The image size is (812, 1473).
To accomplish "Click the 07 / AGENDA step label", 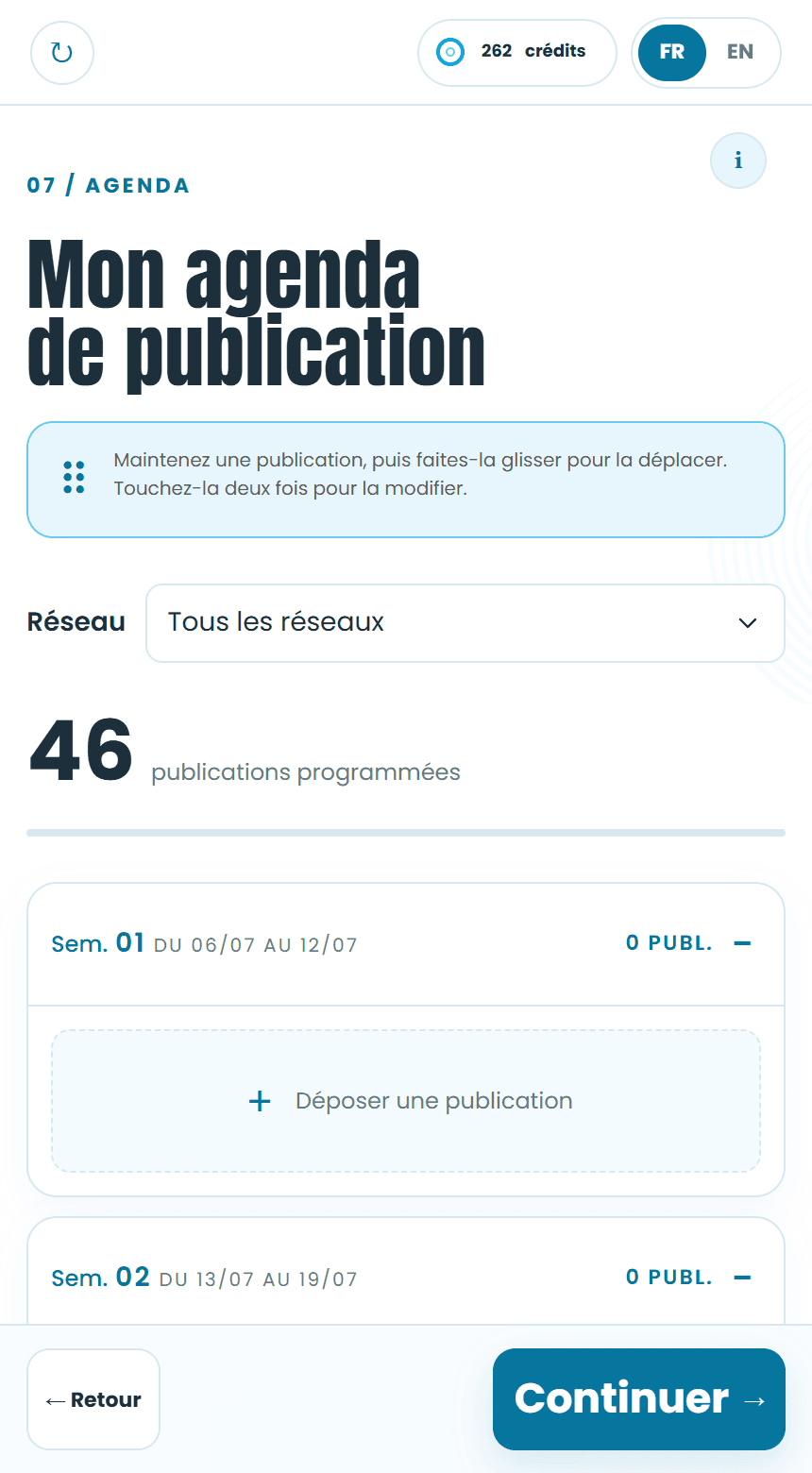I will tap(109, 185).
